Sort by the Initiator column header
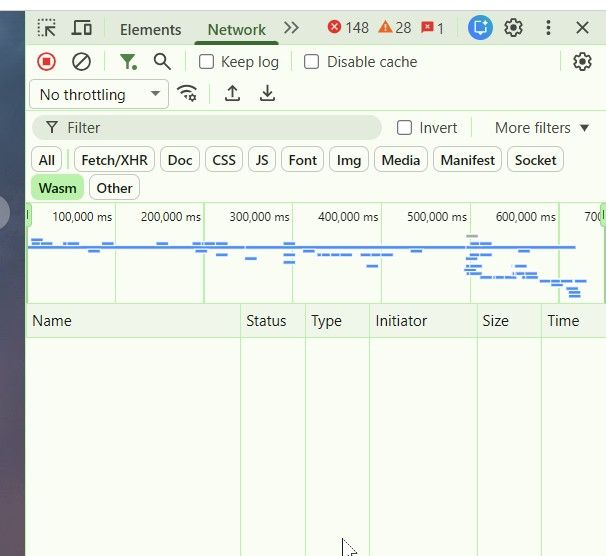Image resolution: width=606 pixels, height=556 pixels. coord(424,321)
